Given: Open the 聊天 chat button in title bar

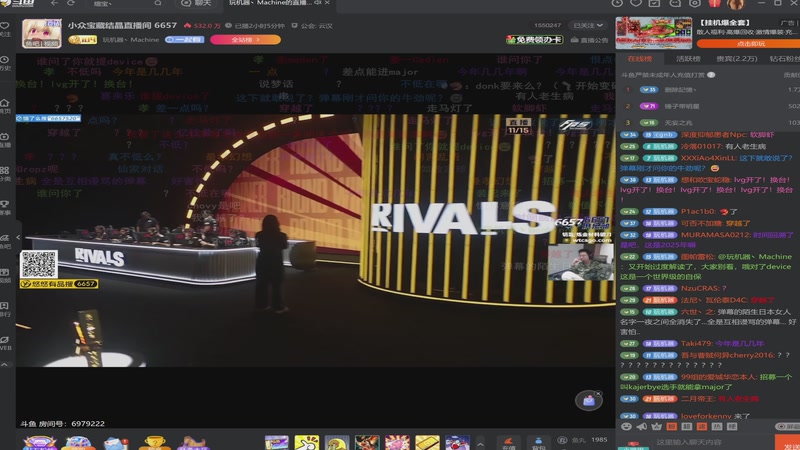Looking at the screenshot, I should 196,3.
